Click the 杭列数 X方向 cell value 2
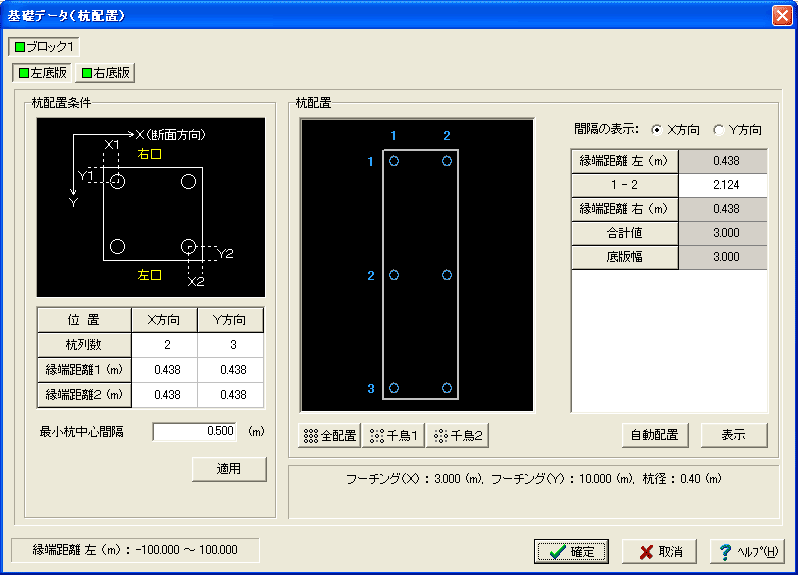798x575 pixels. point(164,345)
